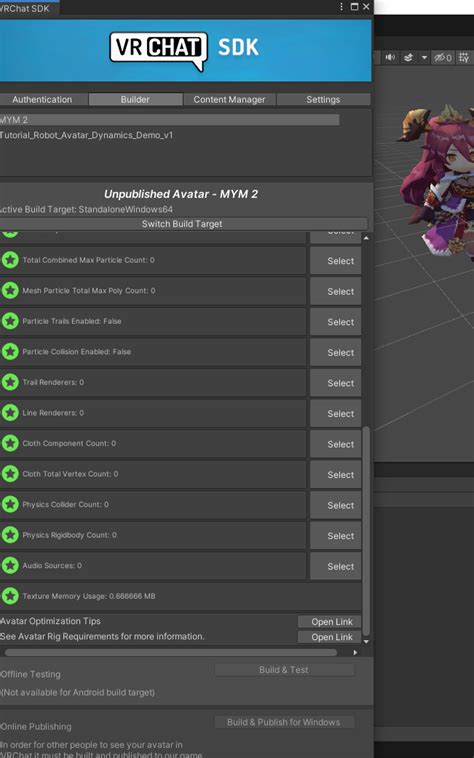Image resolution: width=474 pixels, height=758 pixels.
Task: Click scroll down arrow of stats list
Action: point(366,641)
